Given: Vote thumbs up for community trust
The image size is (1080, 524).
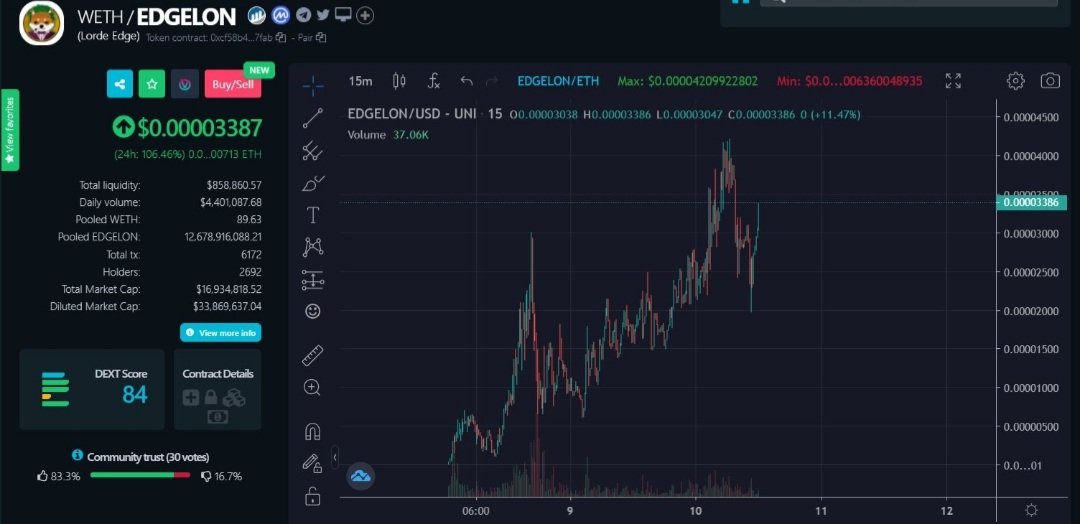Looking at the screenshot, I should (x=43, y=476).
